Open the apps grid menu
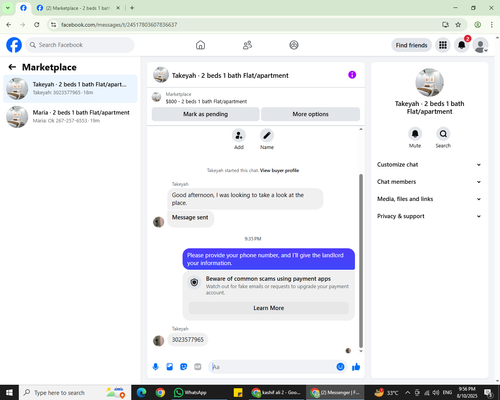The image size is (500, 400). [443, 45]
